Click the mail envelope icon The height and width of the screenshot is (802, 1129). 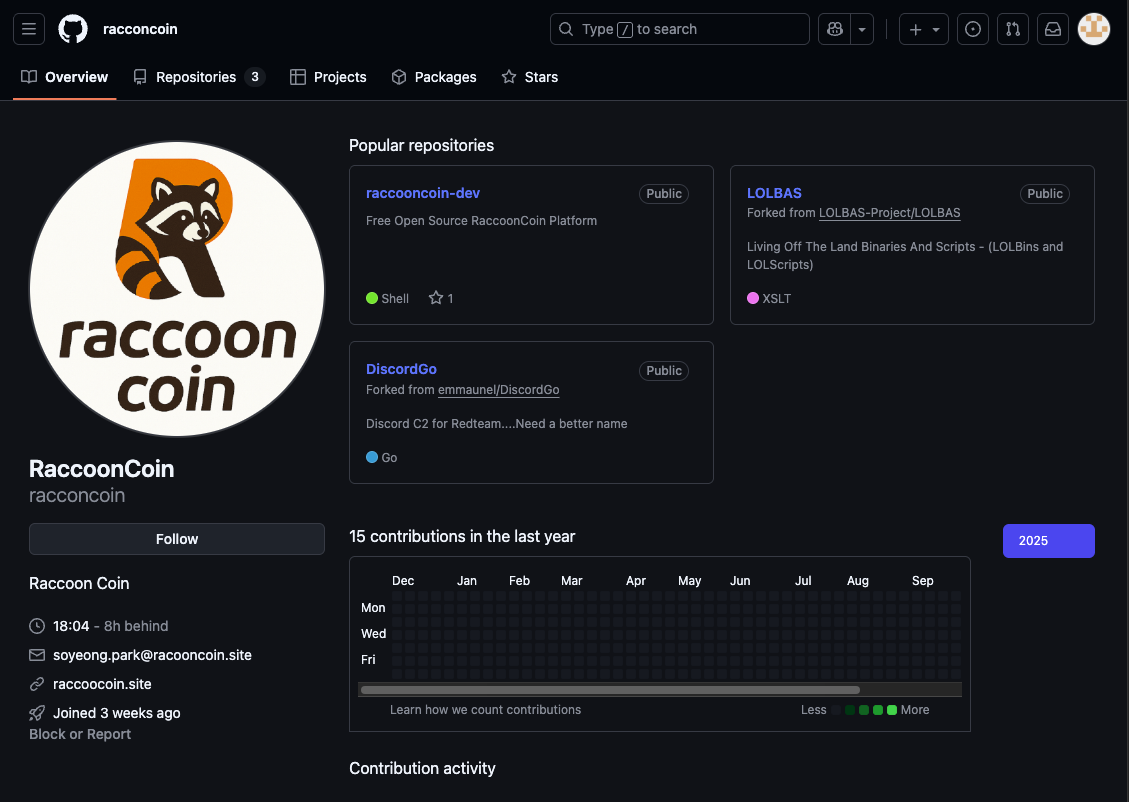[37, 655]
